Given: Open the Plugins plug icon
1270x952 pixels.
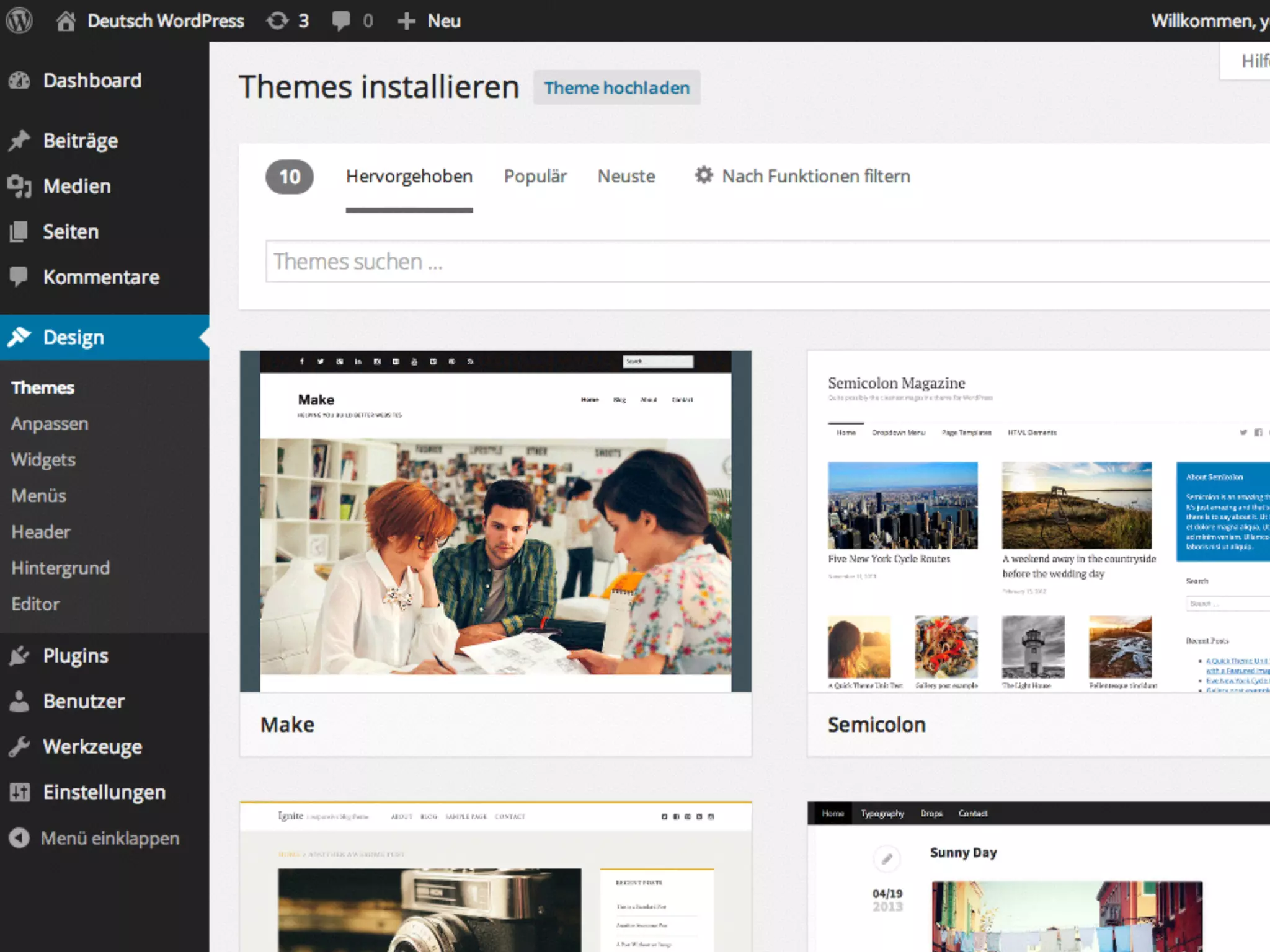Looking at the screenshot, I should tap(19, 656).
